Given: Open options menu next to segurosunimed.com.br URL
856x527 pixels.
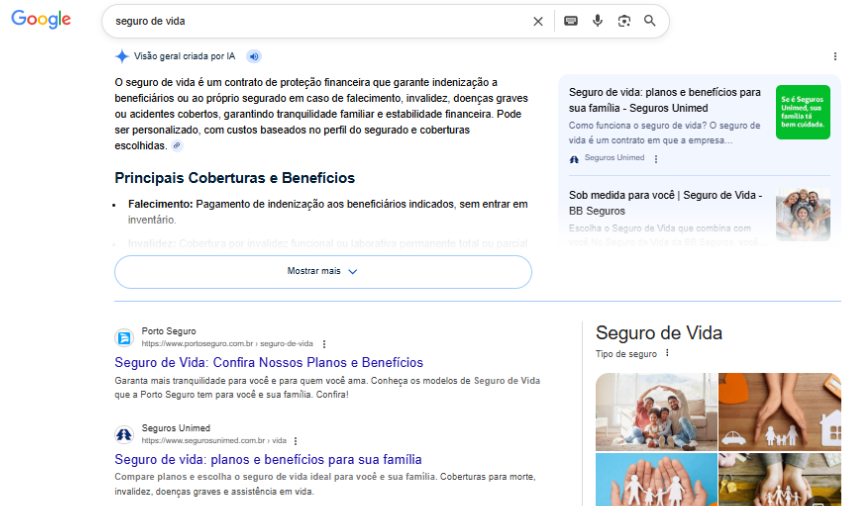Looking at the screenshot, I should [x=296, y=441].
